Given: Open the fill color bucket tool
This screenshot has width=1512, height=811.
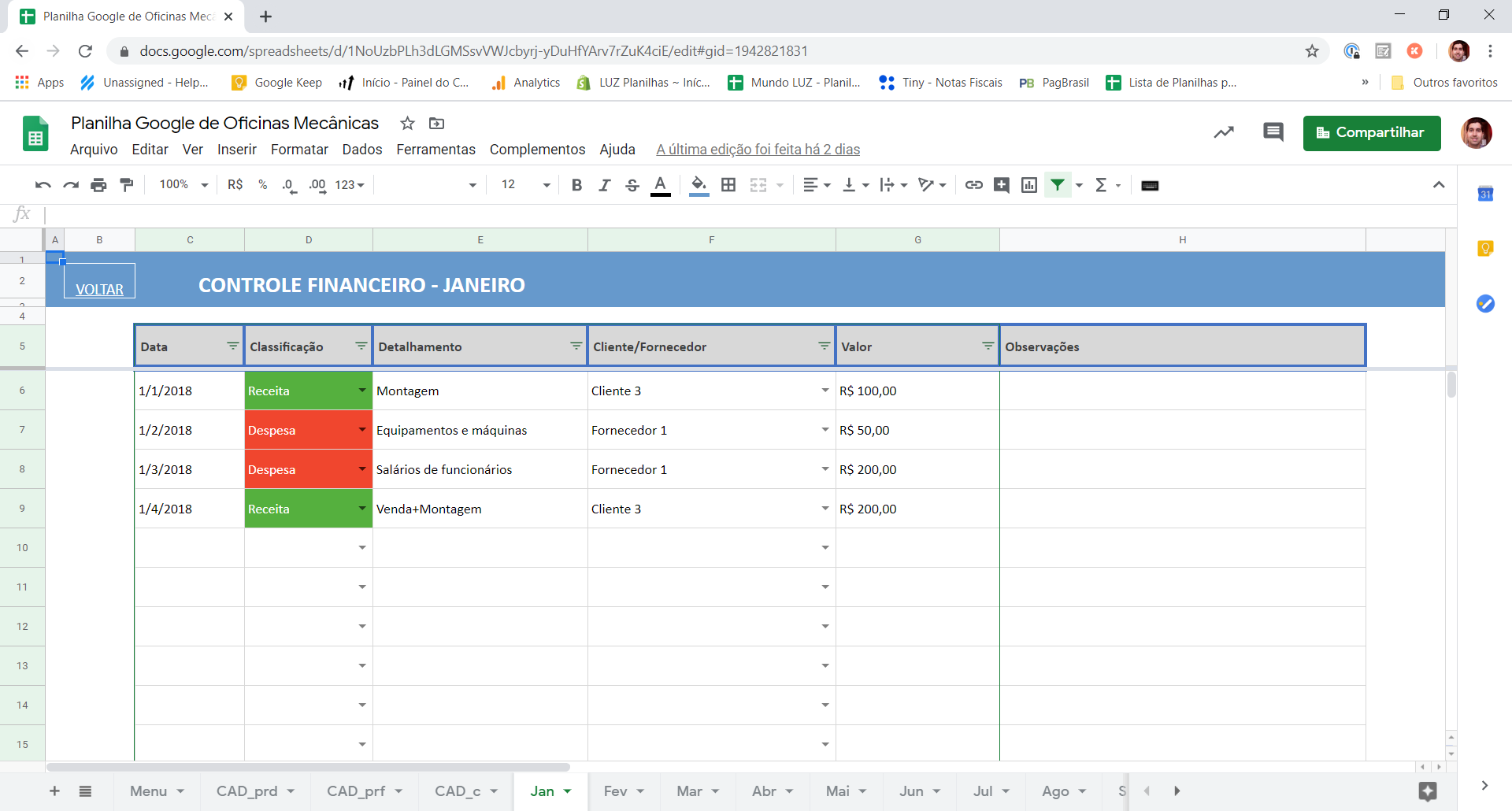Looking at the screenshot, I should coord(699,185).
